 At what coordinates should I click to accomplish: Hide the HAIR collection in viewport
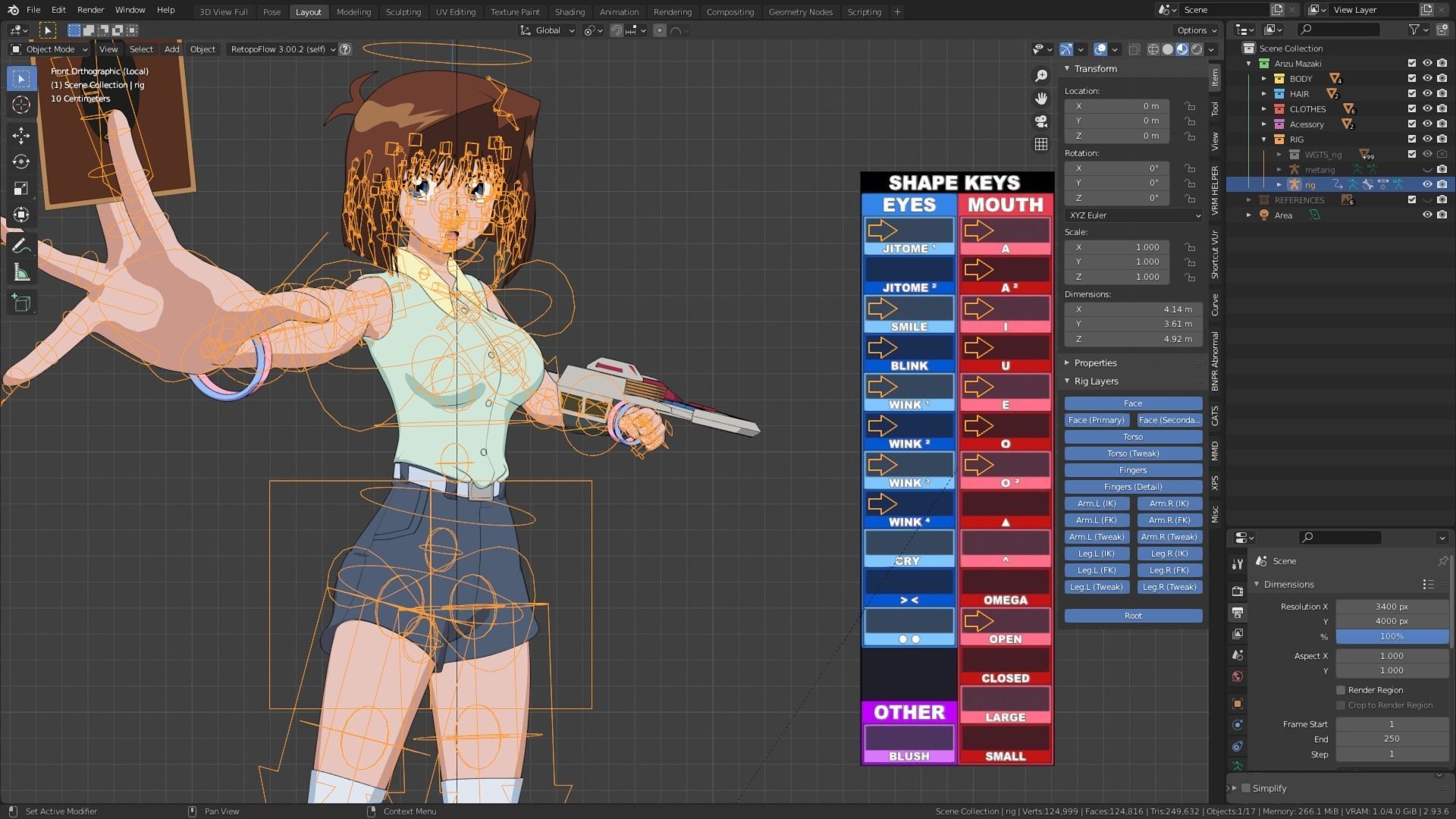1427,94
